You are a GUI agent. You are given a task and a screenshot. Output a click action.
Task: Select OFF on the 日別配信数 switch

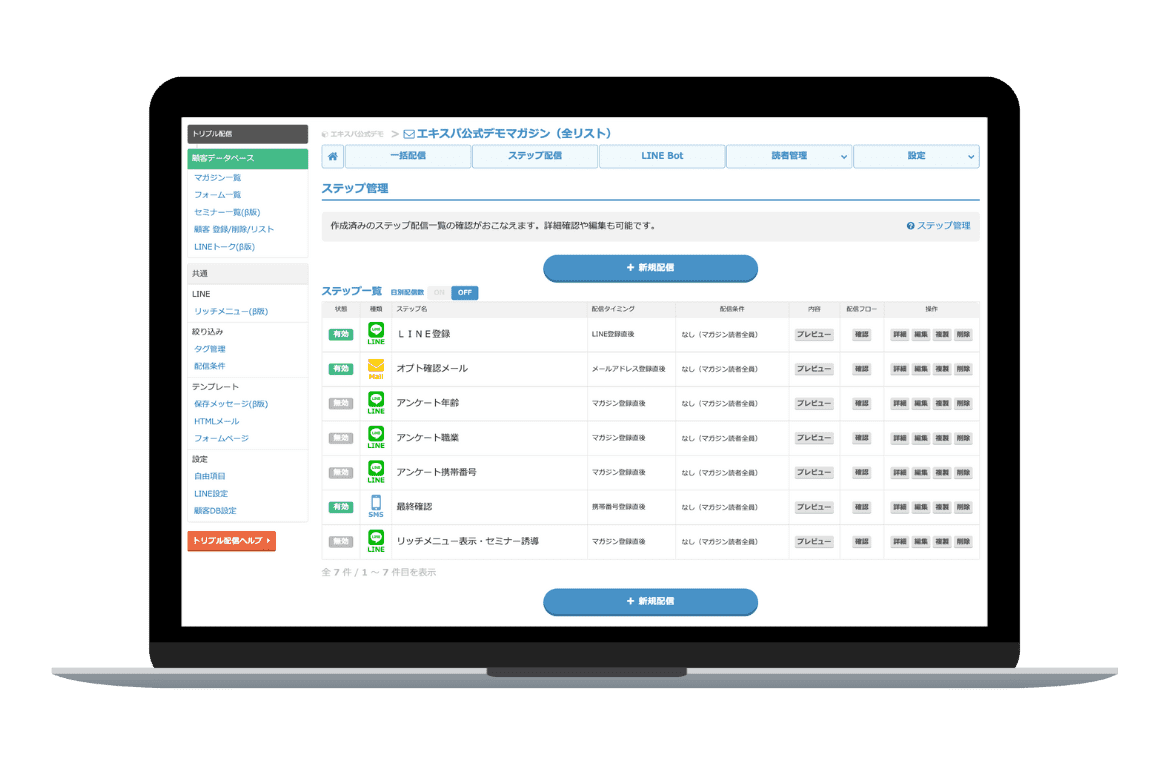[x=465, y=293]
